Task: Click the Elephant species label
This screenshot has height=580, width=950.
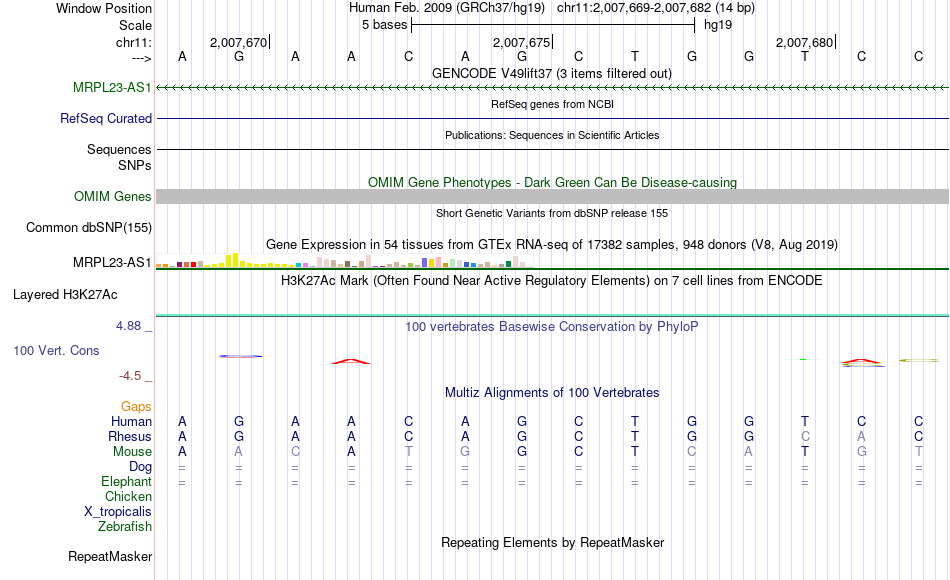Action: 126,482
